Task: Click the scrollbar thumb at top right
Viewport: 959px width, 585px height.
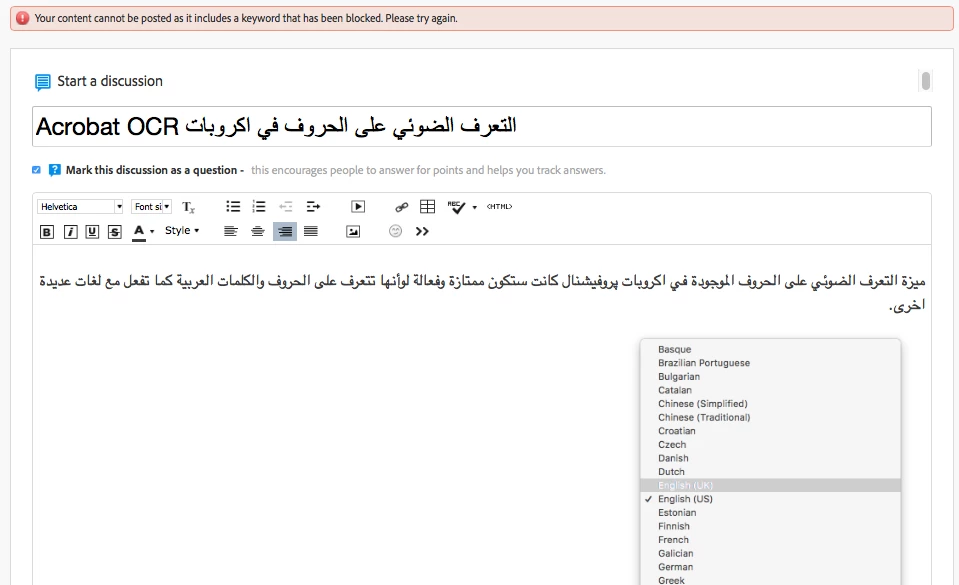Action: pyautogui.click(x=926, y=81)
